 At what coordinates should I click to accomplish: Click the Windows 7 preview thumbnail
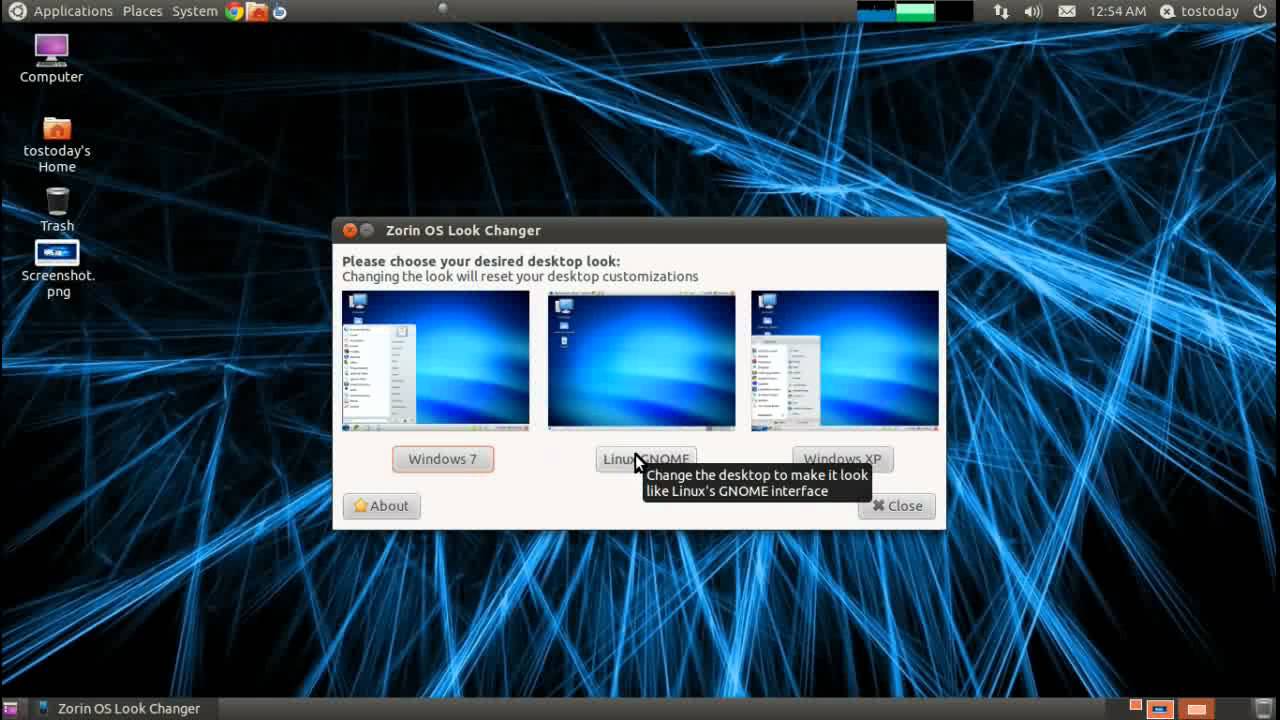click(x=436, y=361)
